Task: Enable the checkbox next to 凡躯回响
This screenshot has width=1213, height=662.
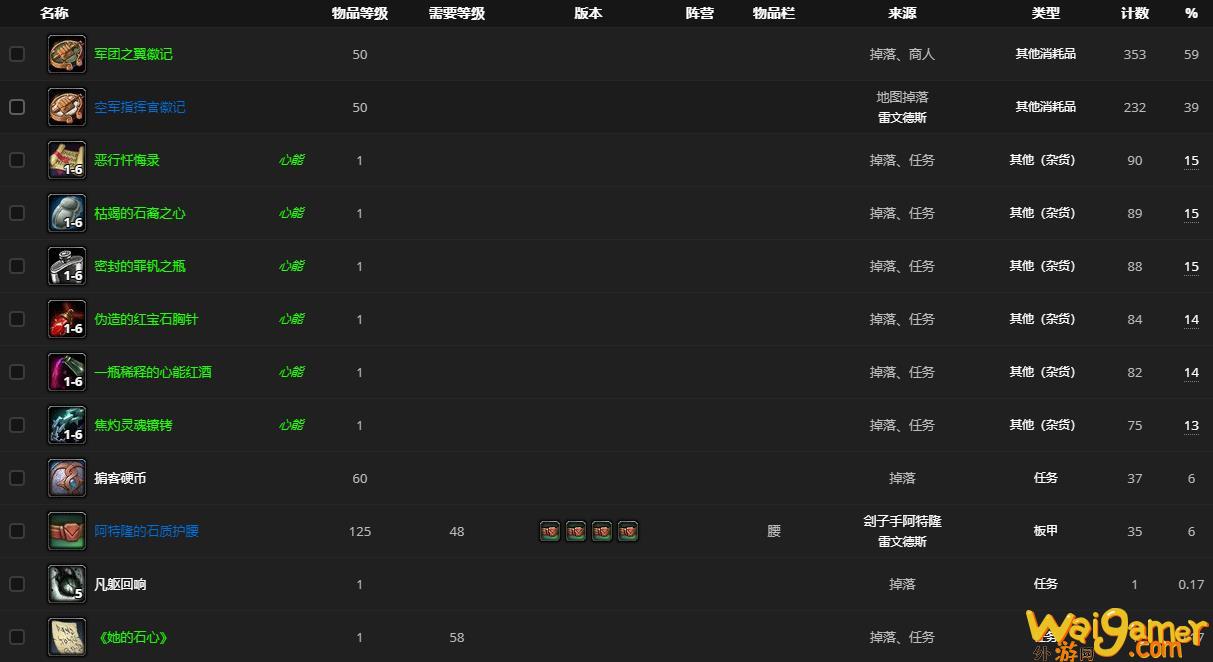Action: coord(17,584)
